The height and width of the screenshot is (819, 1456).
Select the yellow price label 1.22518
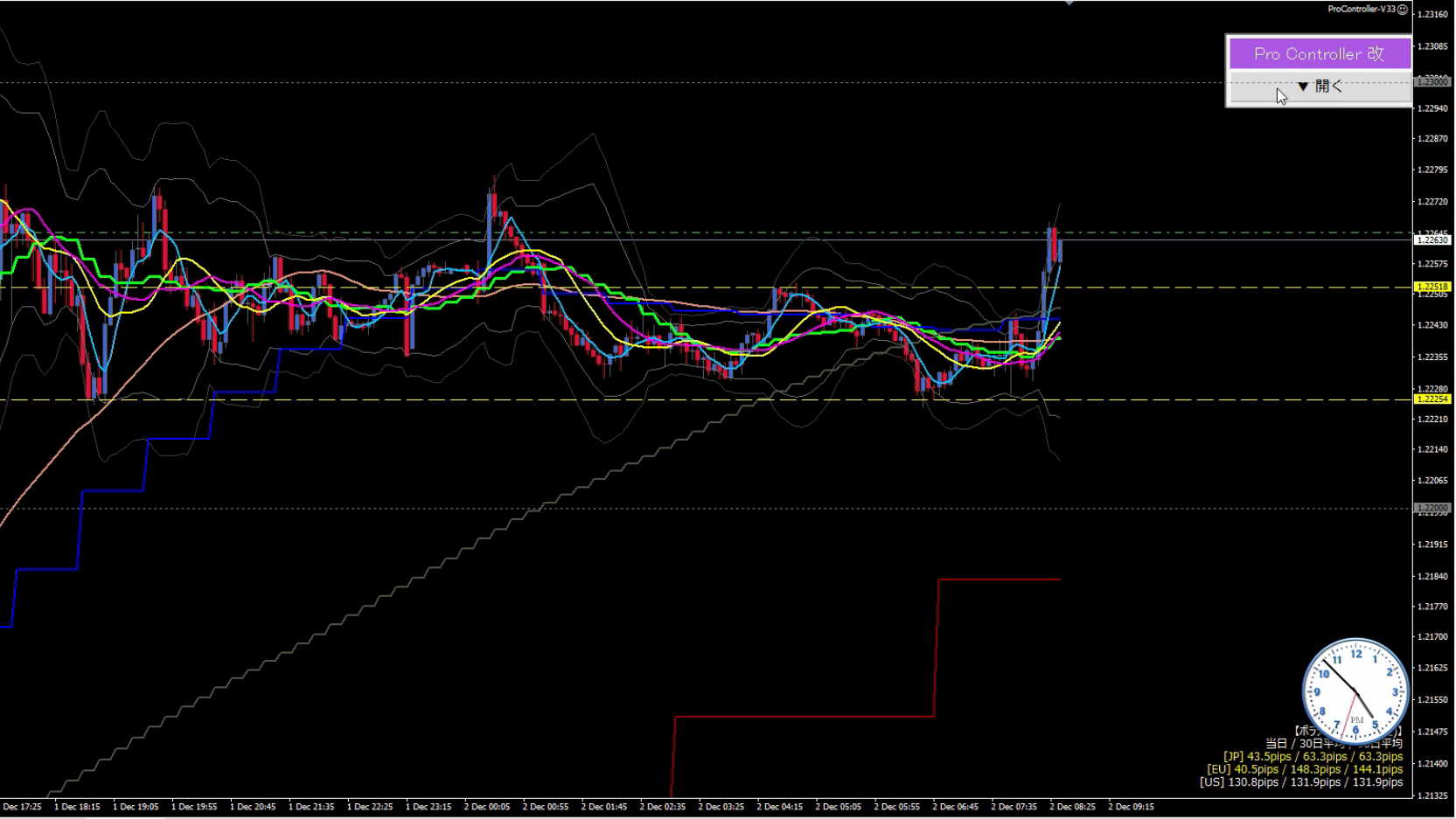(x=1432, y=287)
